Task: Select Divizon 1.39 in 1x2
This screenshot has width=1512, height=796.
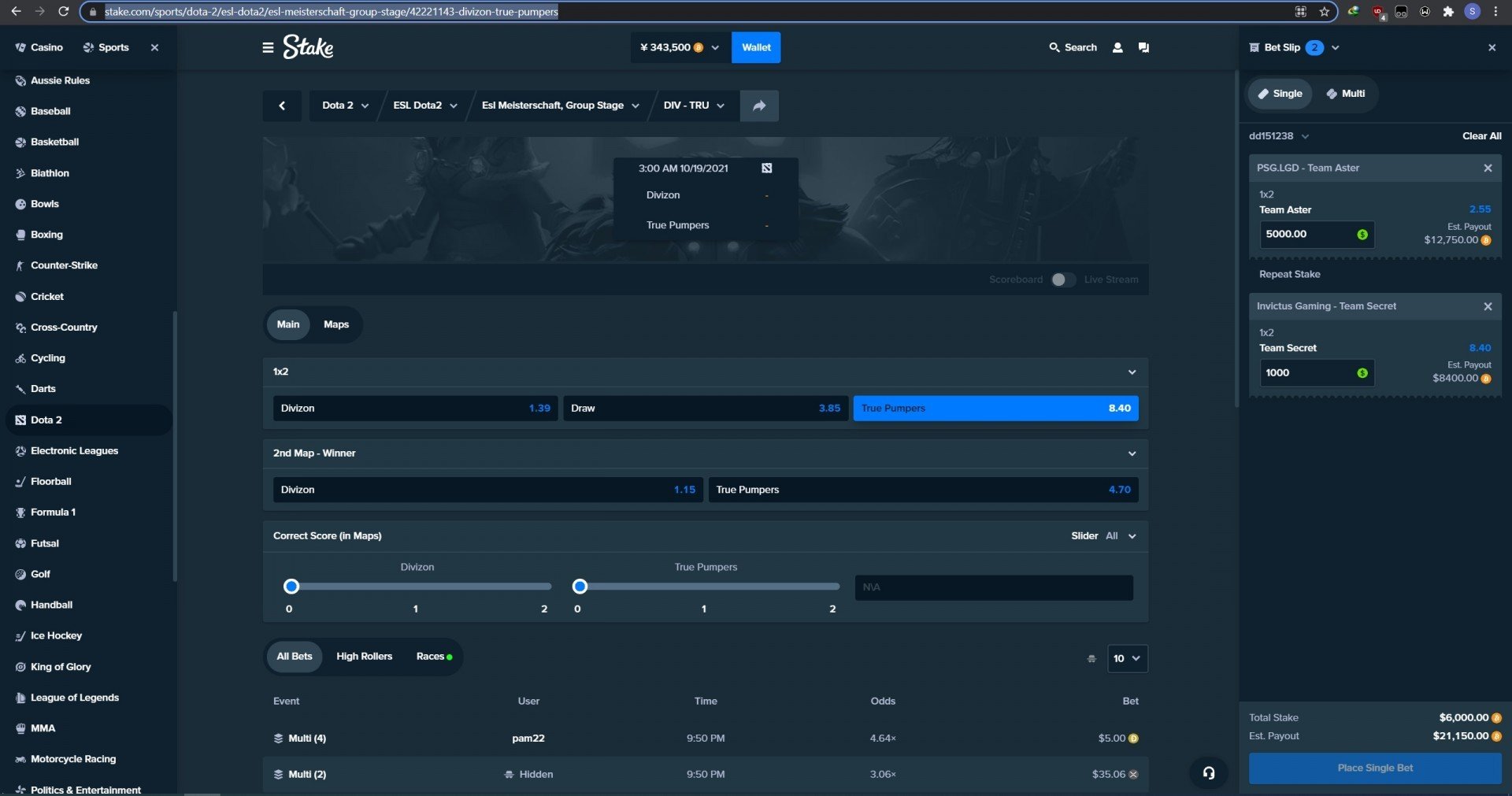Action: point(415,409)
